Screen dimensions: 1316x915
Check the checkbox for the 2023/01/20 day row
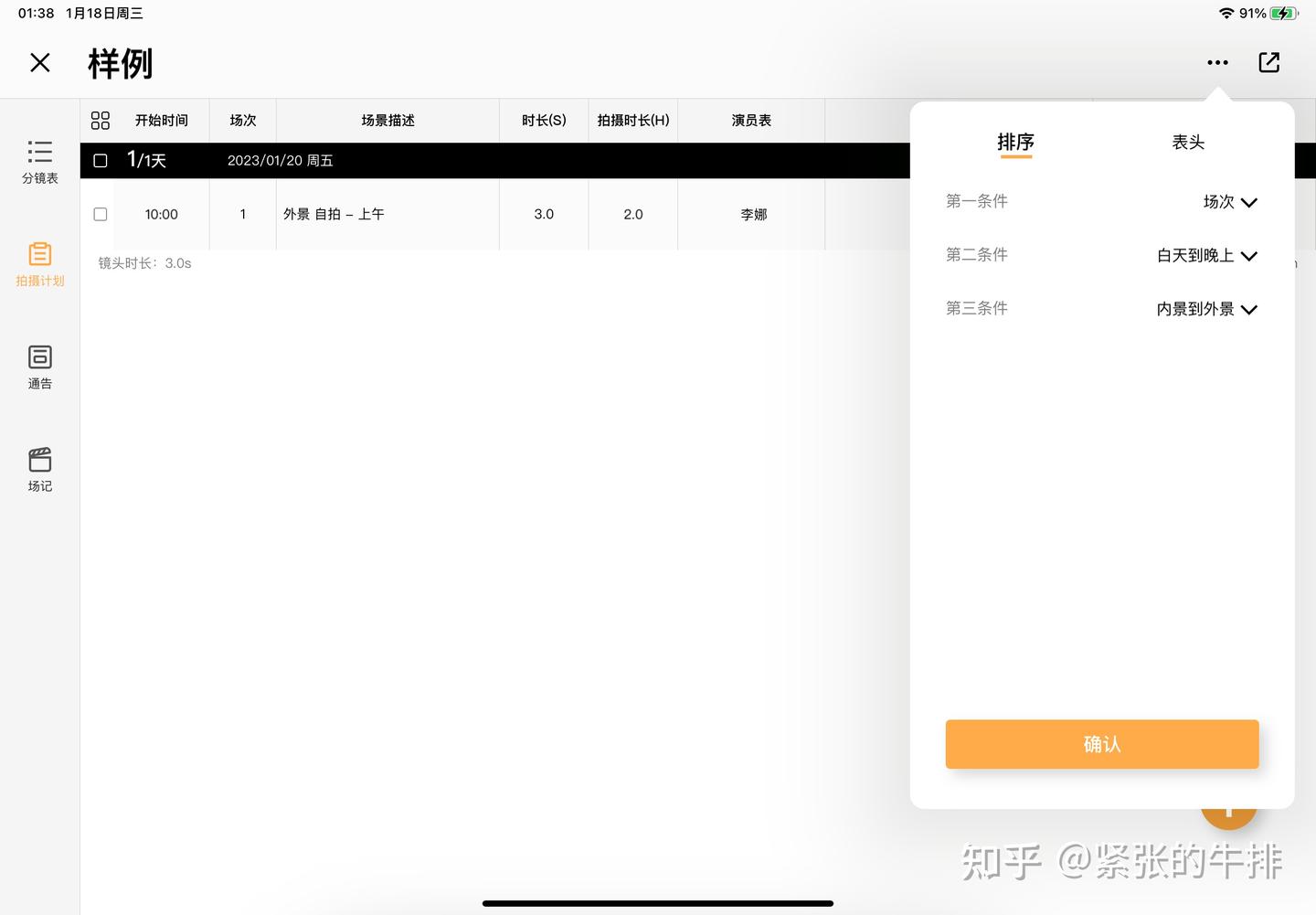(100, 160)
